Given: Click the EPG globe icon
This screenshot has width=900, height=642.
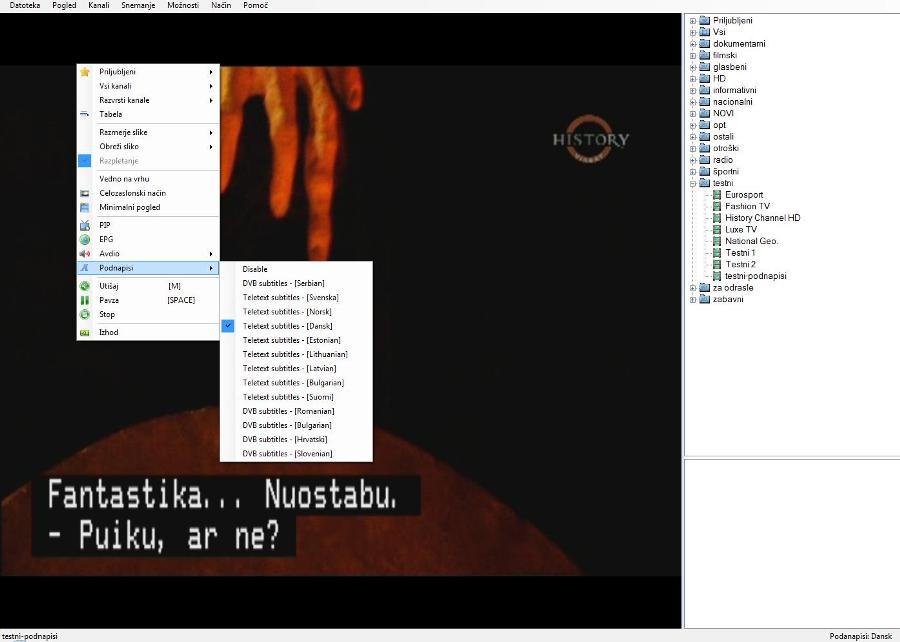Looking at the screenshot, I should pyautogui.click(x=85, y=239).
